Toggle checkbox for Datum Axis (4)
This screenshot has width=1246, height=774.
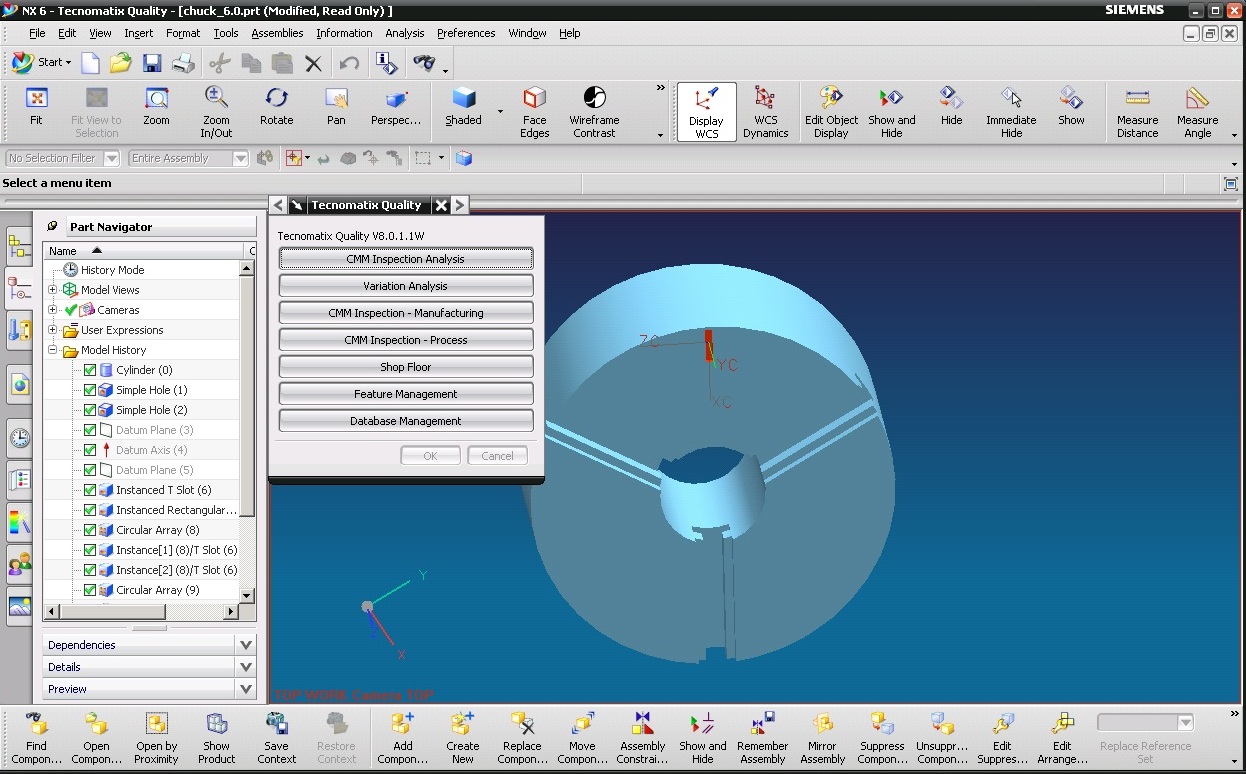pyautogui.click(x=90, y=450)
